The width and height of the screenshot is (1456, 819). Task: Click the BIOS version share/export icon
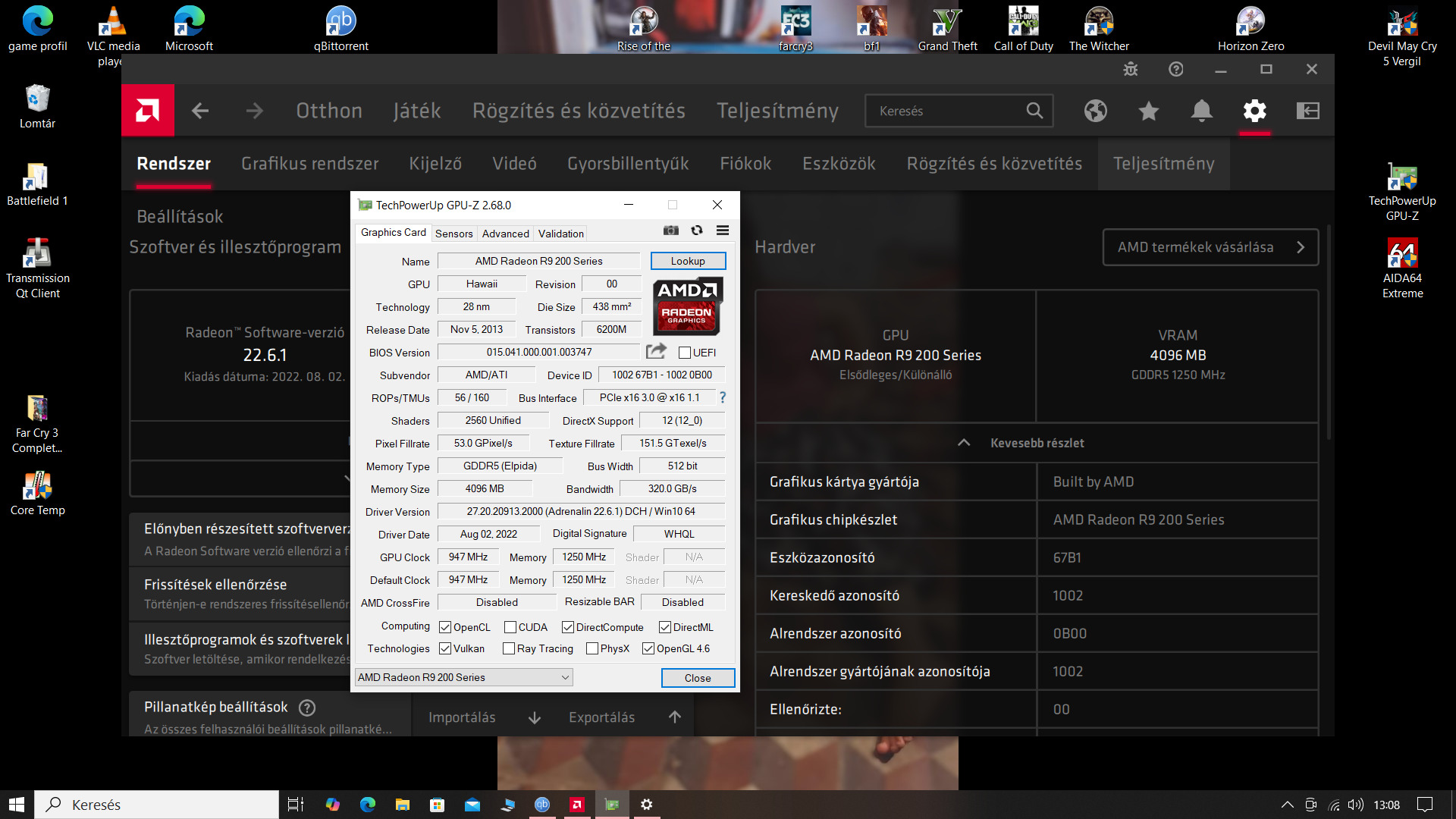tap(656, 351)
